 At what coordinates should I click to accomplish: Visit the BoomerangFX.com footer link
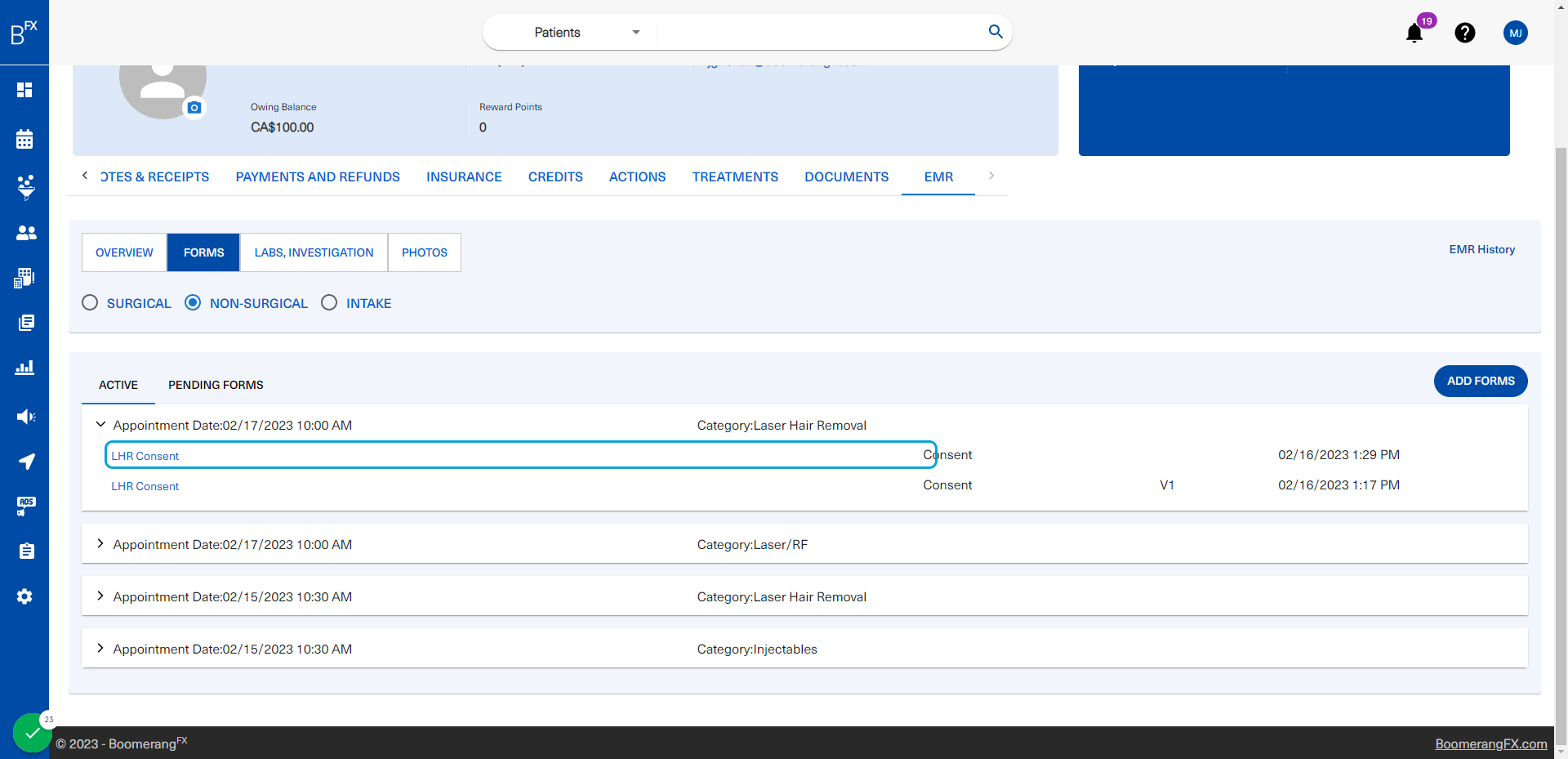pos(1491,743)
